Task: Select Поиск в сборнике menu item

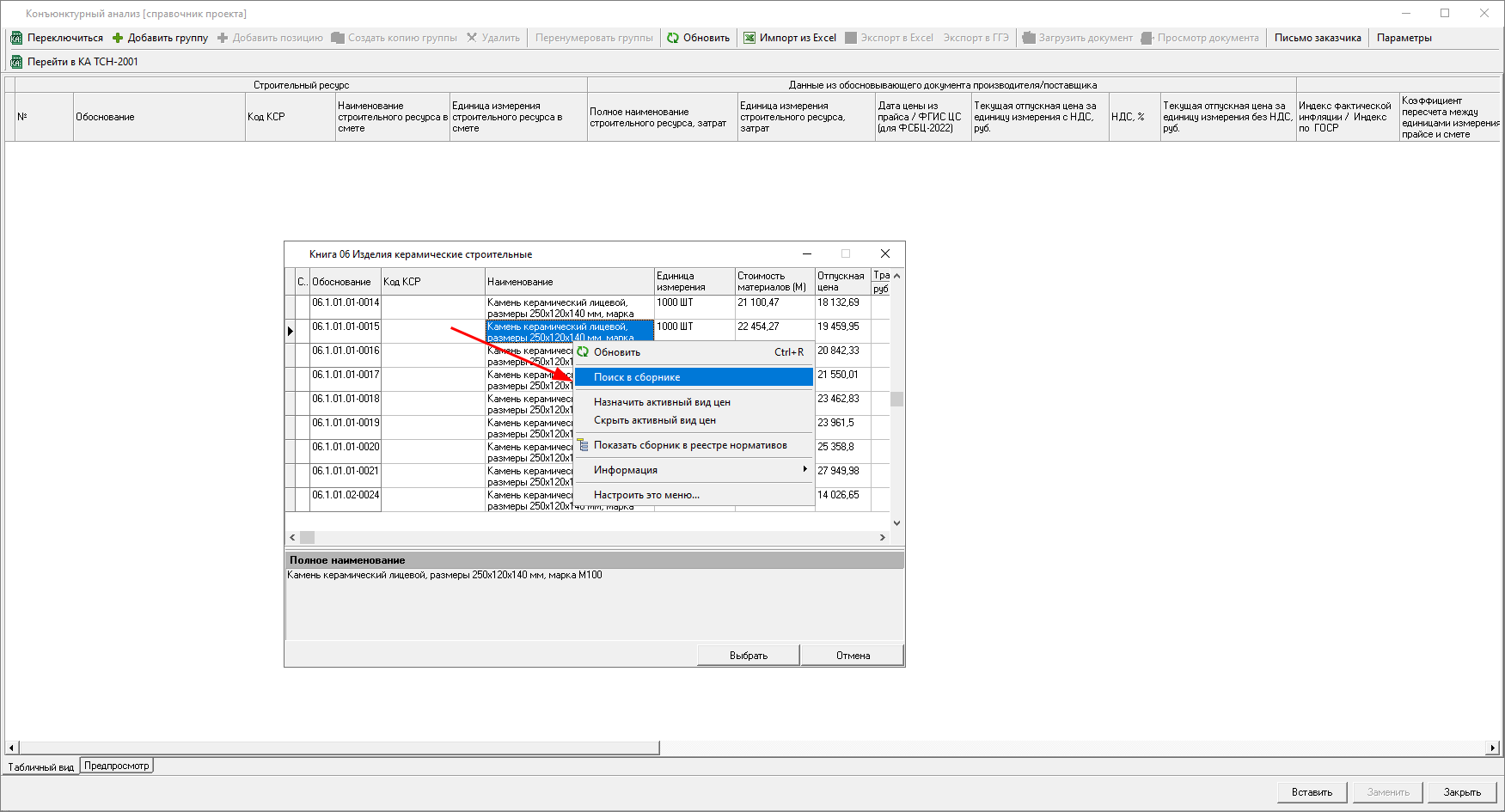Action: [636, 377]
